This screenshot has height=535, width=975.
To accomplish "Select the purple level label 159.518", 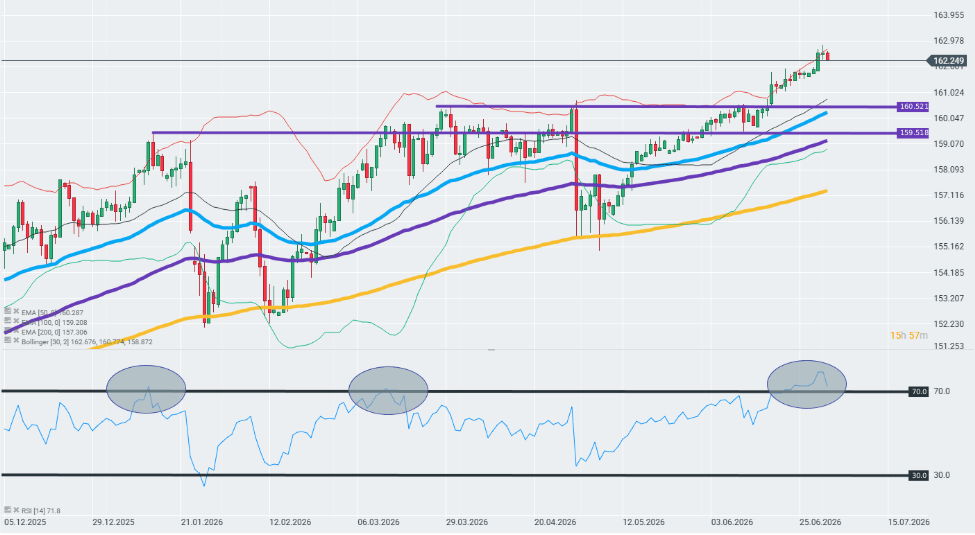I will [913, 133].
